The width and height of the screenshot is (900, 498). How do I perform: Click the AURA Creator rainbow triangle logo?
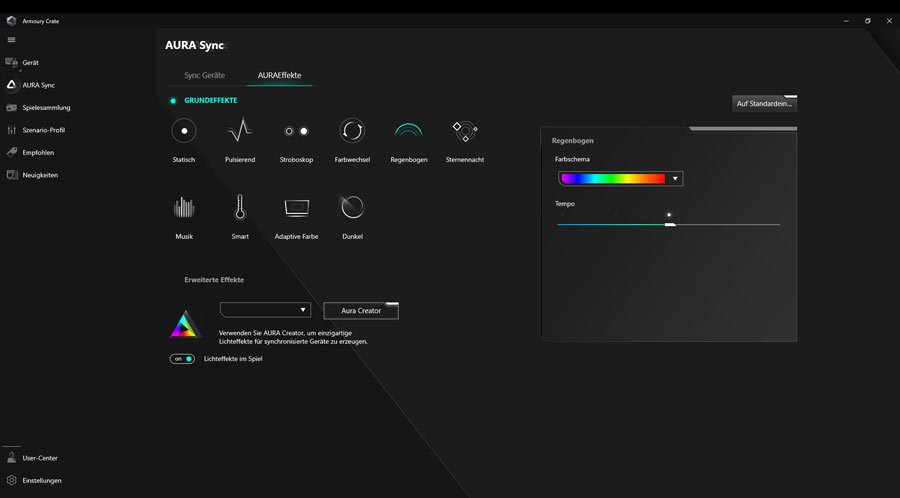(x=185, y=324)
